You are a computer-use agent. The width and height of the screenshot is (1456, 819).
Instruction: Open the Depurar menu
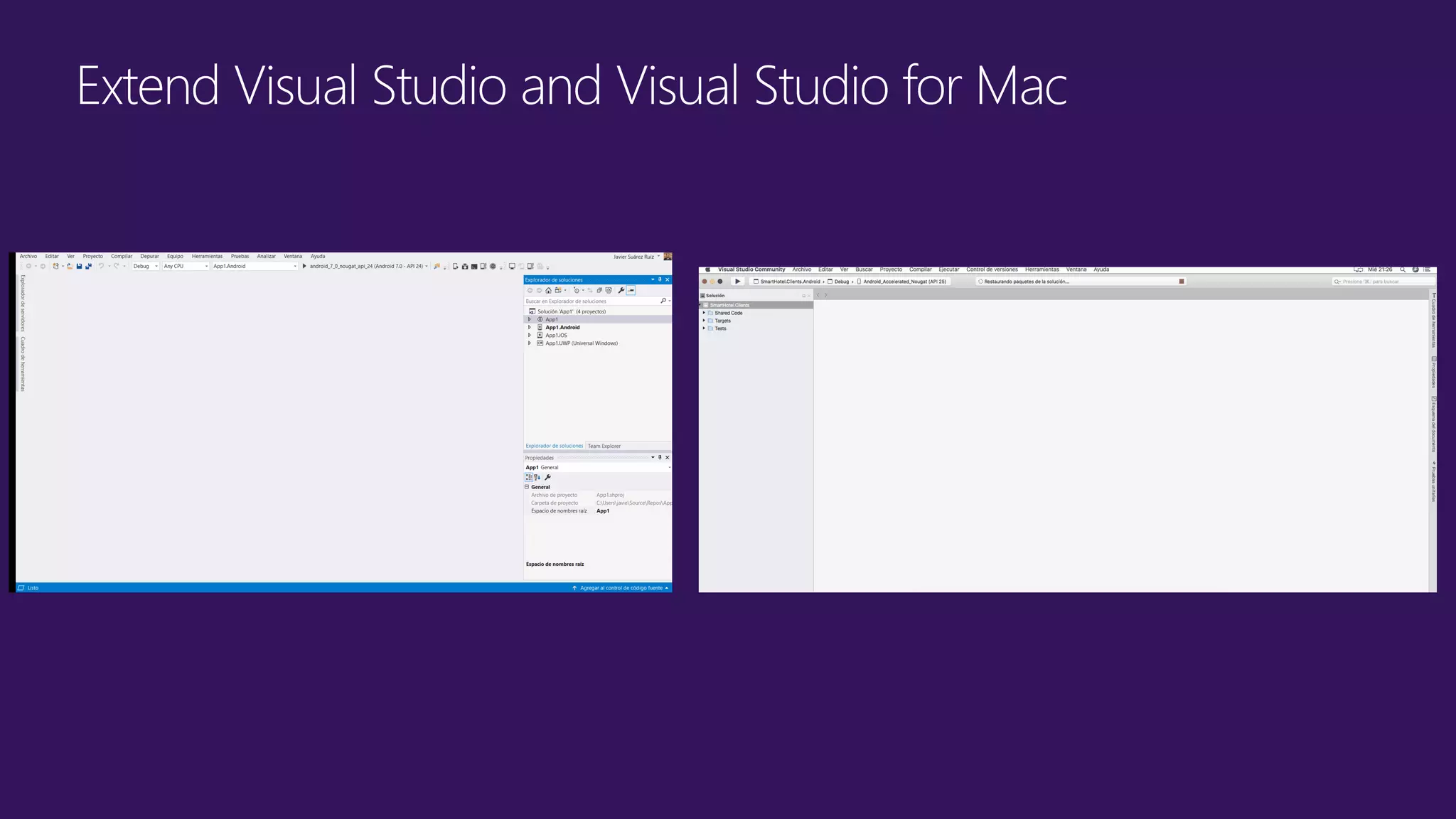[149, 257]
